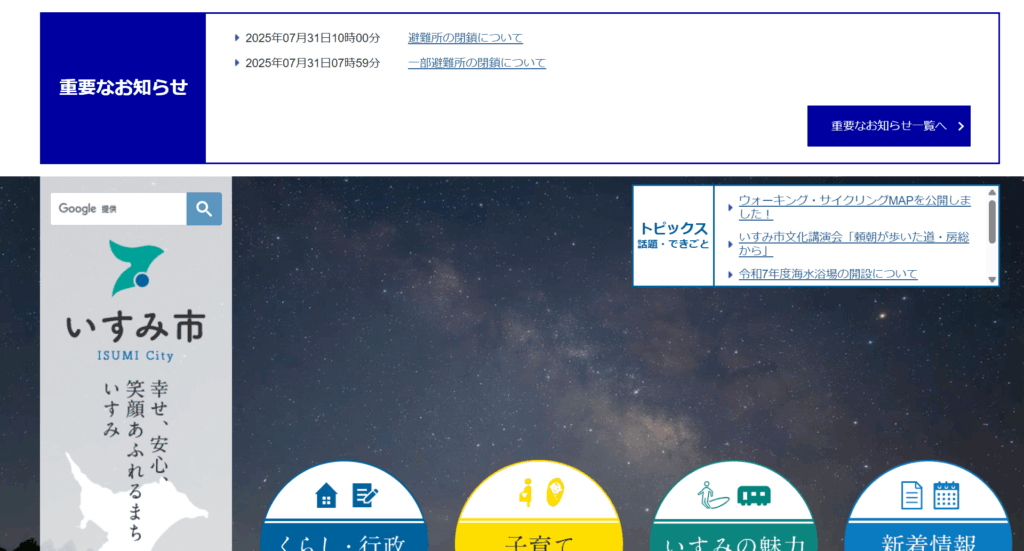Image resolution: width=1024 pixels, height=551 pixels.
Task: Click the topics list scrollbar thumb
Action: pyautogui.click(x=992, y=221)
